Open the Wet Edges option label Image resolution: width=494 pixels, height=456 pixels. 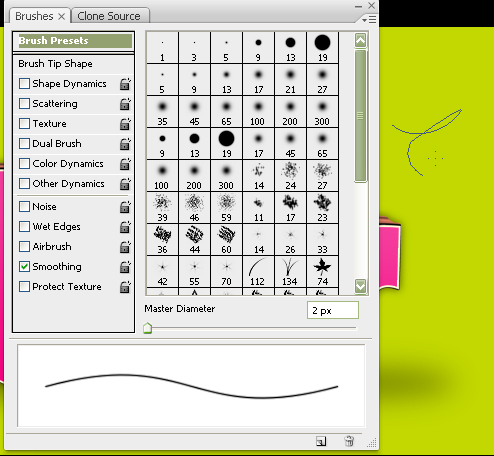(56, 227)
